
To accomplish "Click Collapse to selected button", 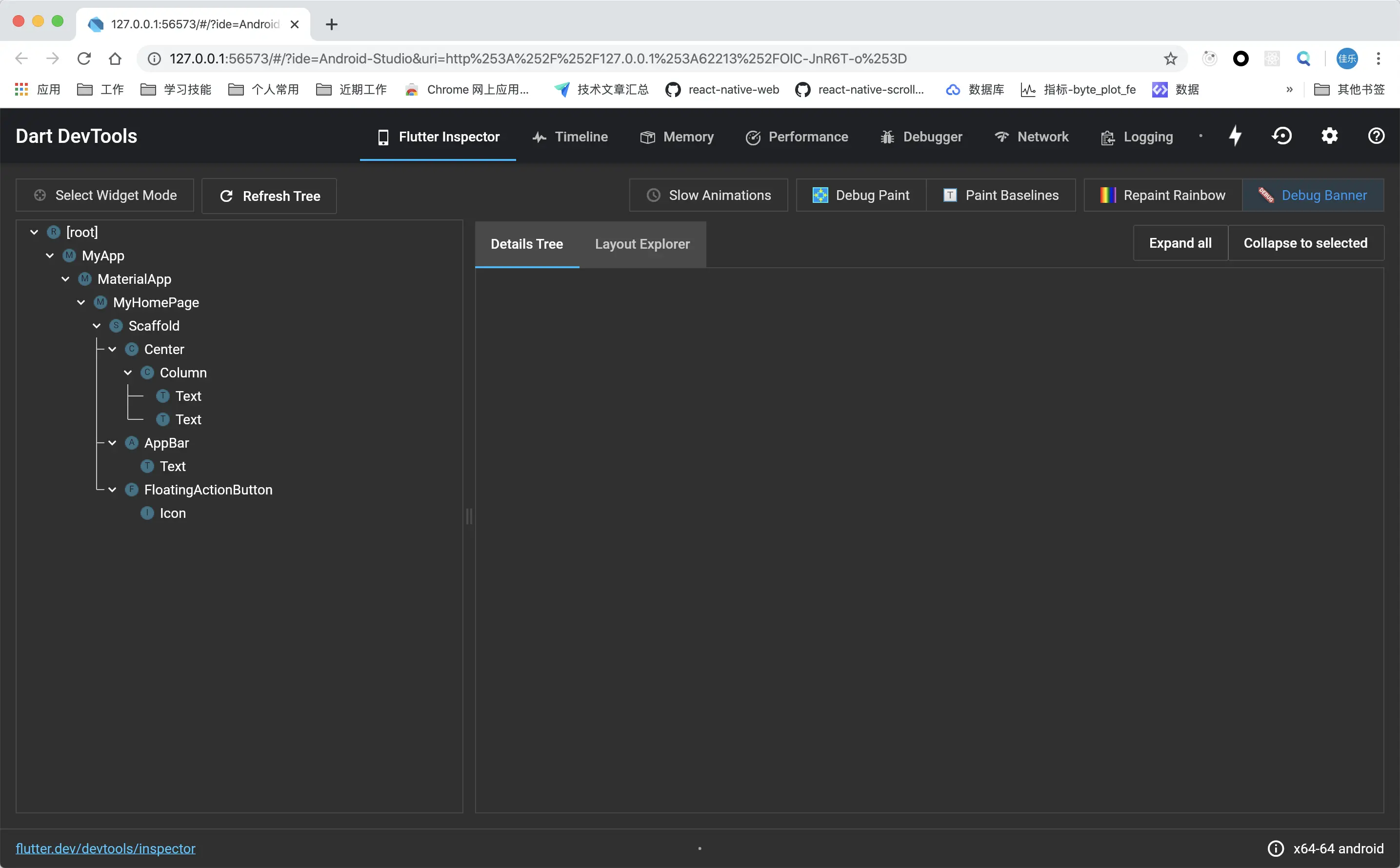I will [x=1305, y=243].
